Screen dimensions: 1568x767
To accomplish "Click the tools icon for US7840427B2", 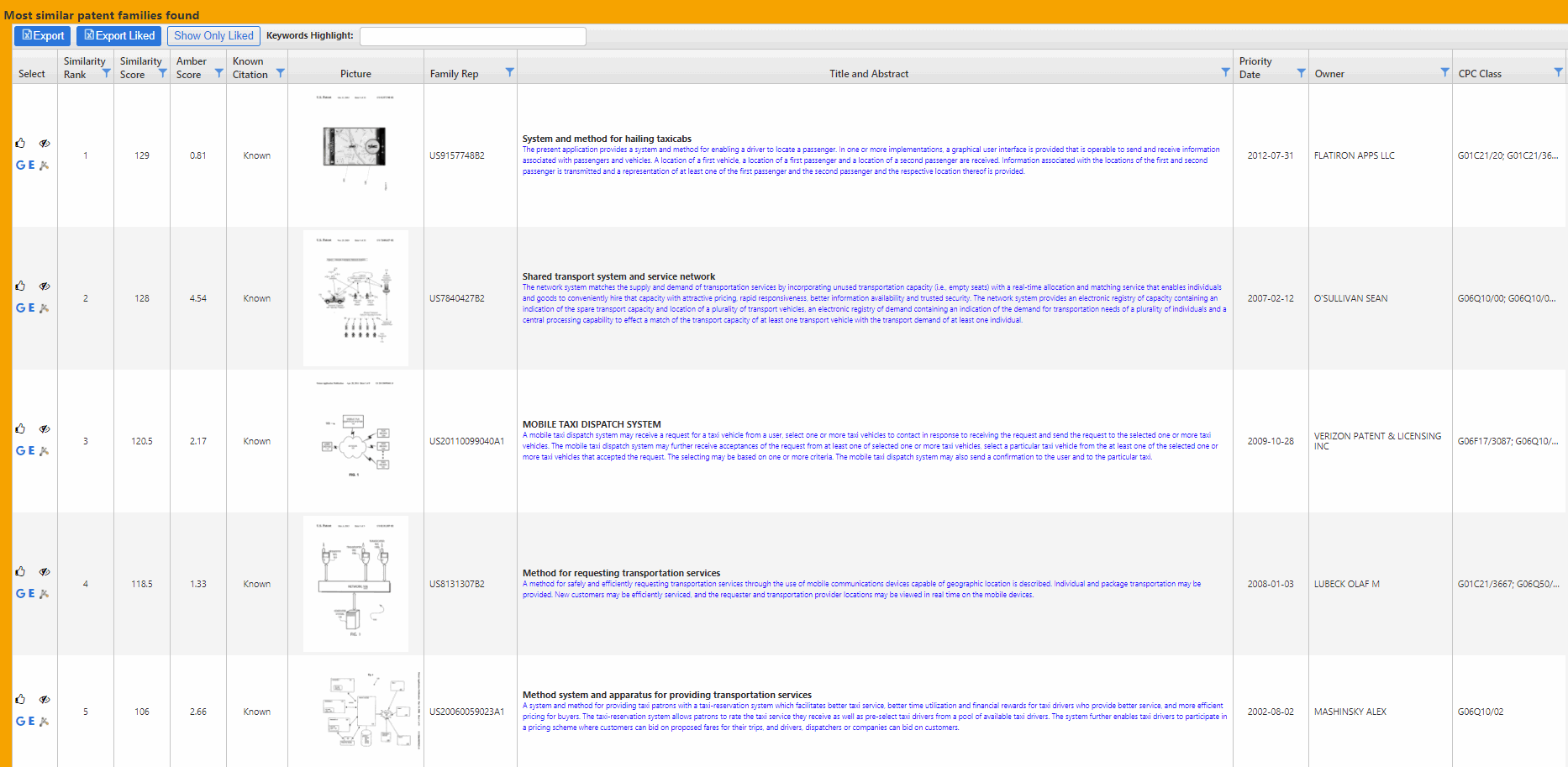I will click(45, 308).
